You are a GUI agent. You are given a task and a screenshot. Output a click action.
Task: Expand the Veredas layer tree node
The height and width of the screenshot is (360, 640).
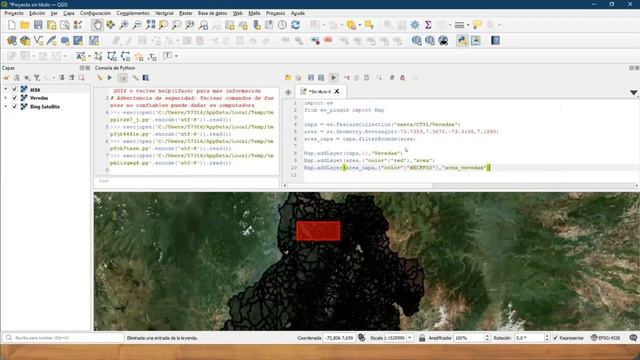coord(6,98)
